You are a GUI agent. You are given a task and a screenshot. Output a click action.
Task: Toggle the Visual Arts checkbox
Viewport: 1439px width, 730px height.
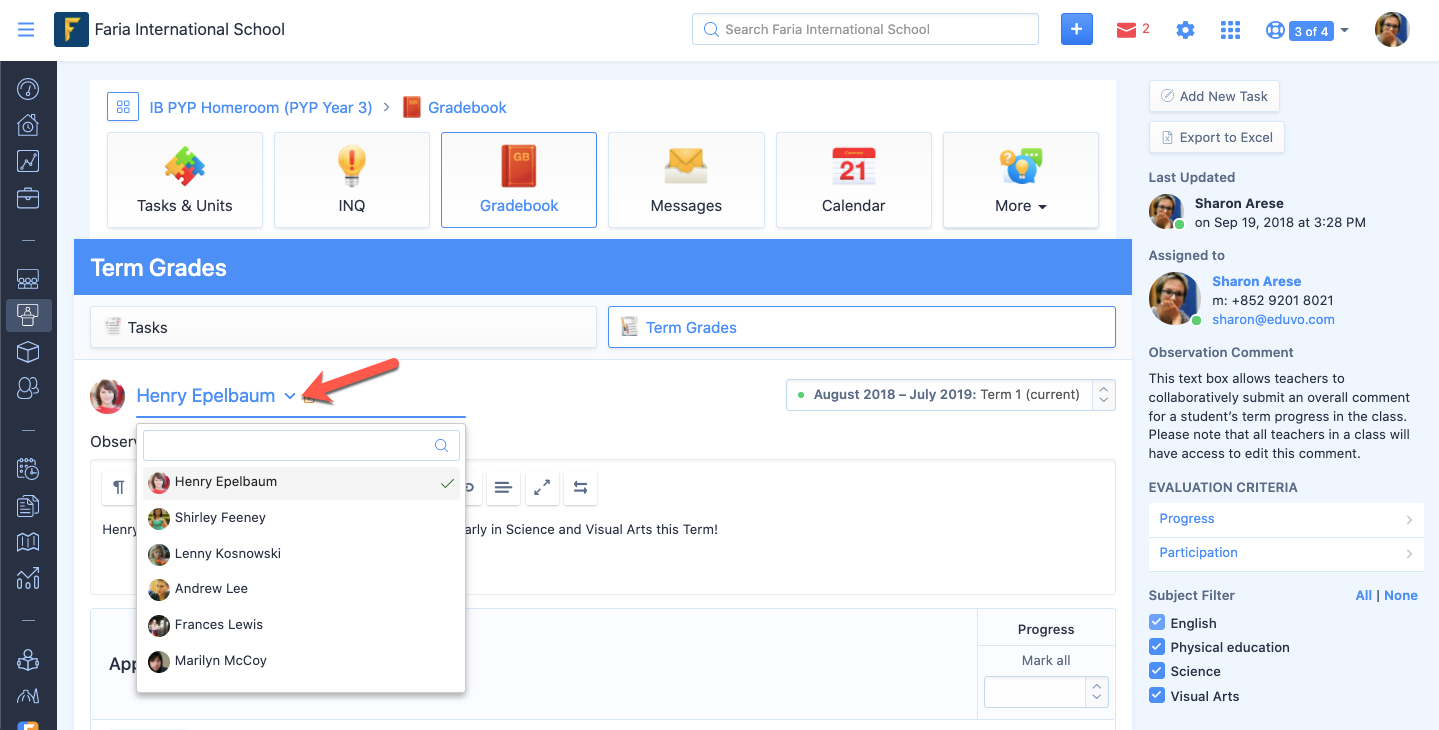[1157, 696]
